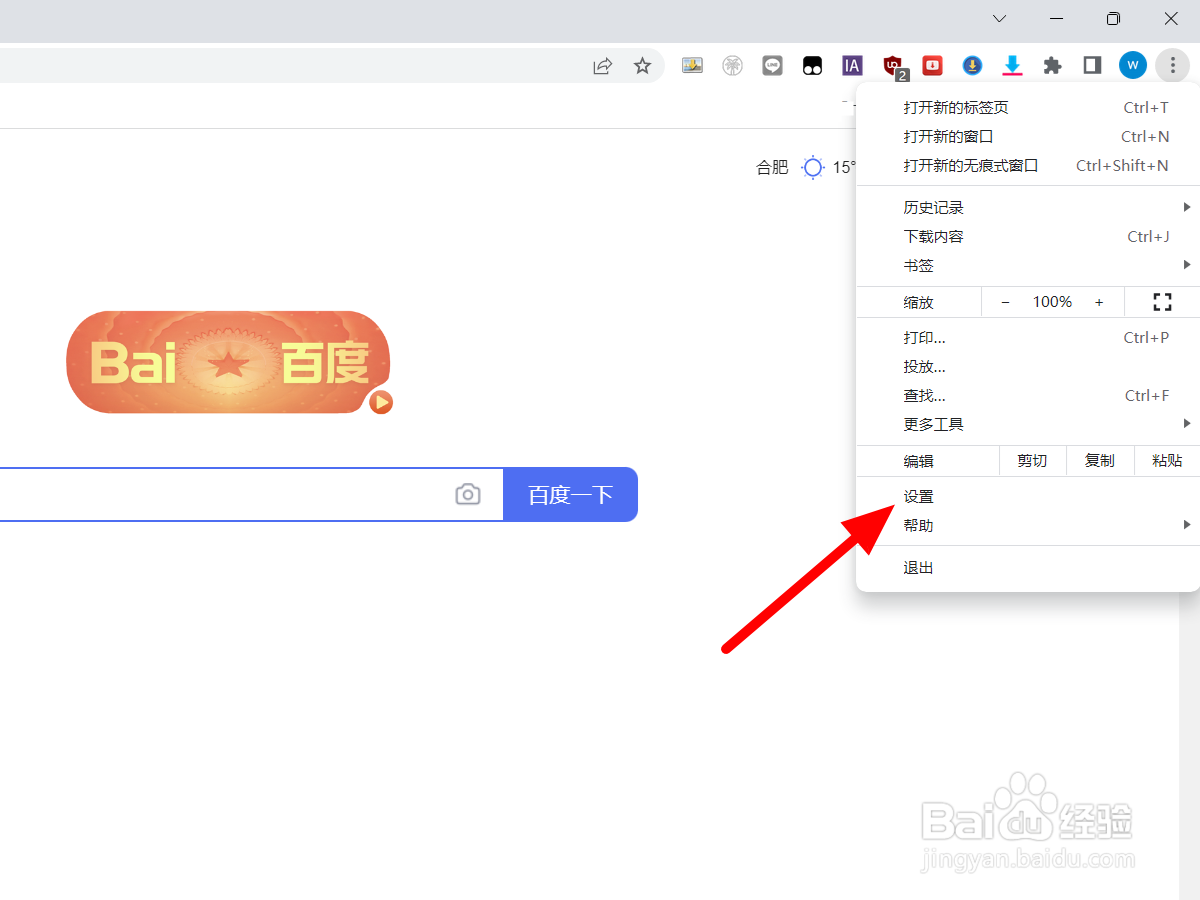The width and height of the screenshot is (1200, 900).
Task: Open 下载内容 from the menu
Action: tap(1028, 236)
